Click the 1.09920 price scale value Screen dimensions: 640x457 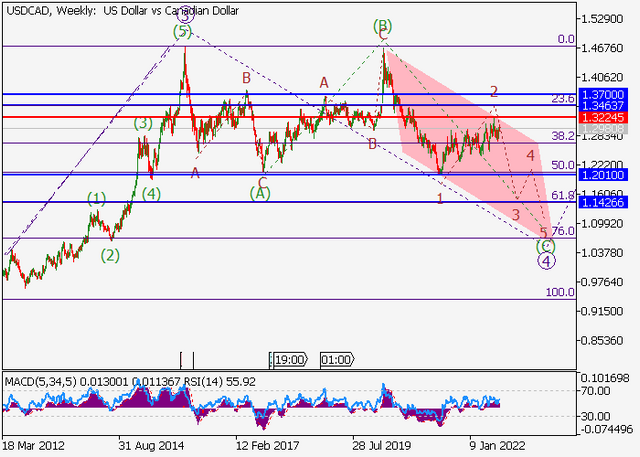tap(603, 224)
